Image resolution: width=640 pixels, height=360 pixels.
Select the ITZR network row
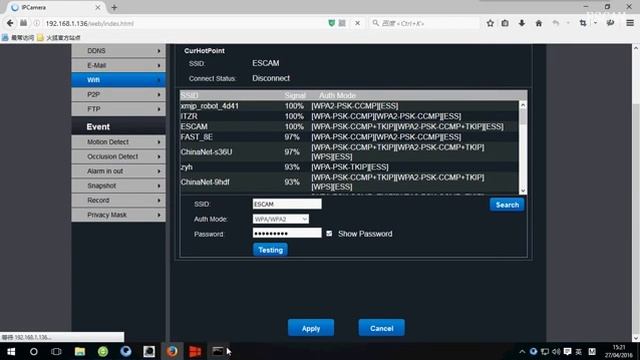pos(349,116)
